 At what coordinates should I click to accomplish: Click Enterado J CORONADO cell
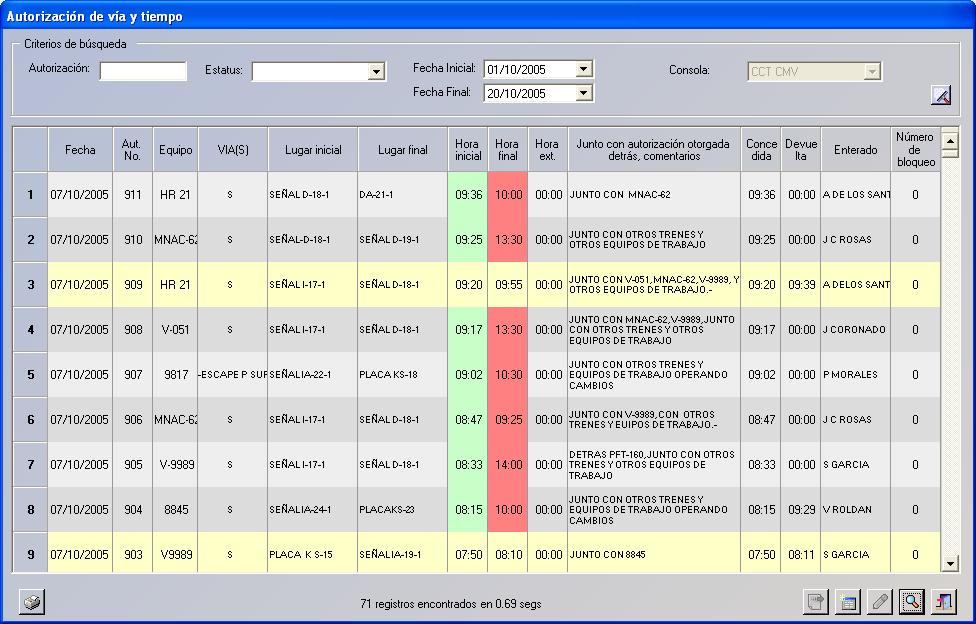pyautogui.click(x=856, y=329)
